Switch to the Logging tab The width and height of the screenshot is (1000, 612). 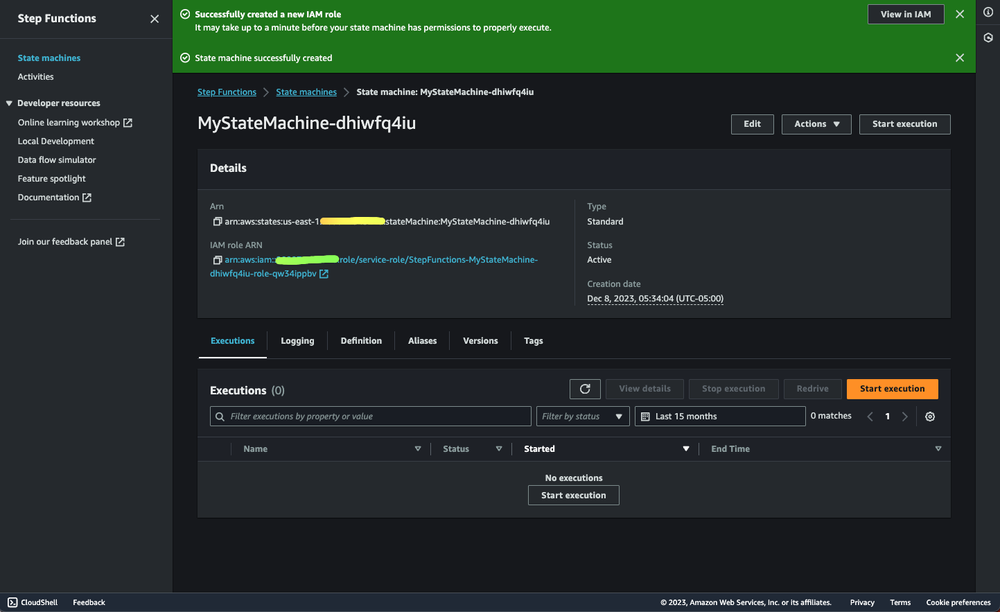297,341
